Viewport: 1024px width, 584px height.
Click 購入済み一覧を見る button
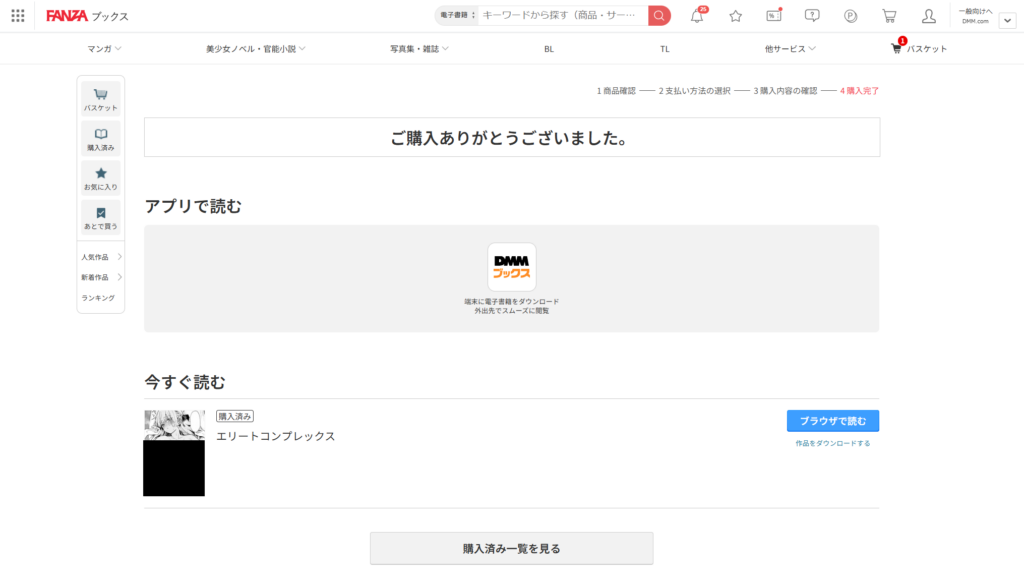tap(511, 549)
